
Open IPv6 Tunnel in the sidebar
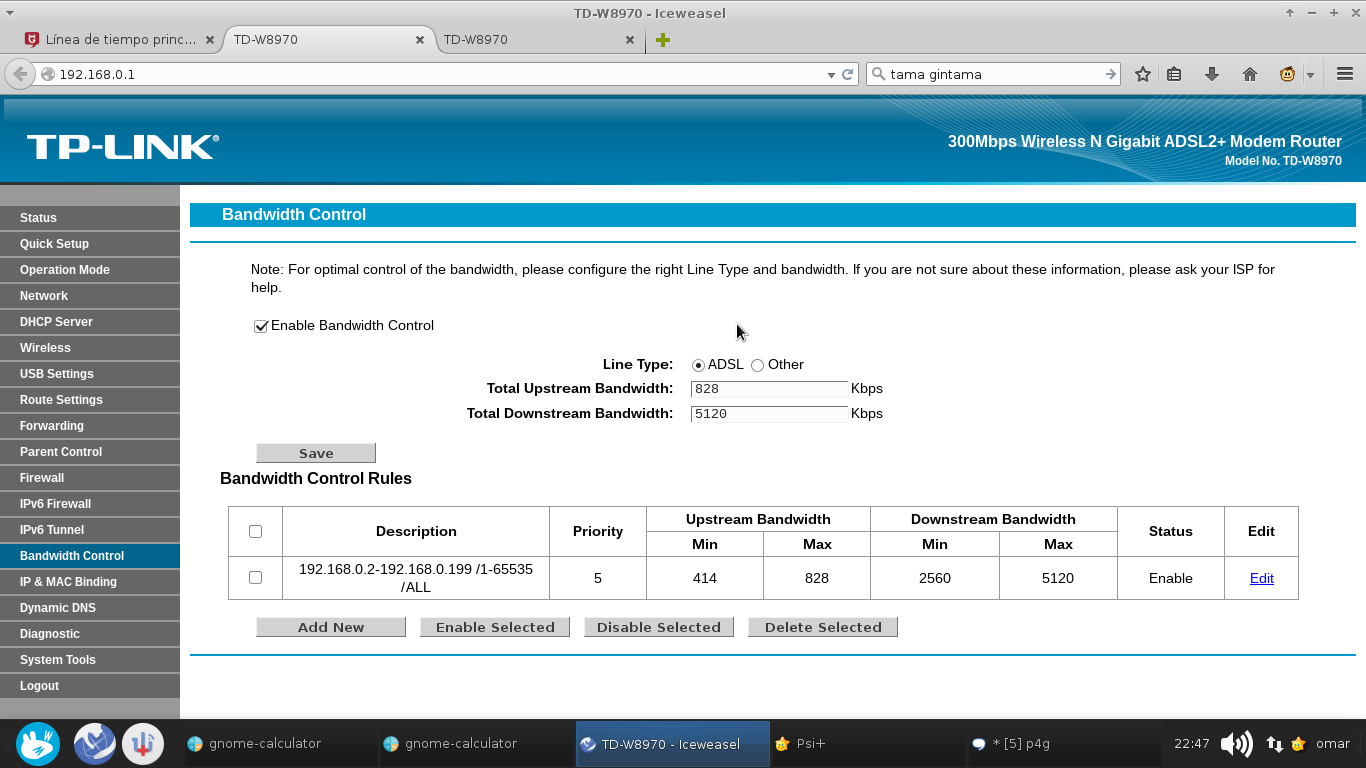[x=90, y=530]
